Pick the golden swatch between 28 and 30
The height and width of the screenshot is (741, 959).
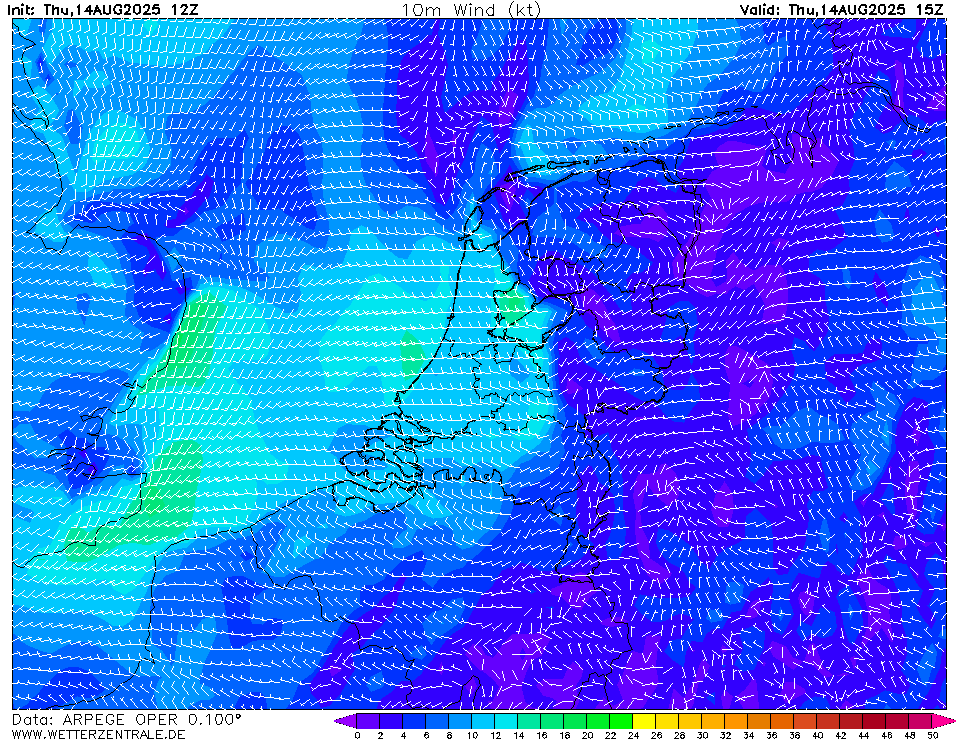click(x=691, y=721)
